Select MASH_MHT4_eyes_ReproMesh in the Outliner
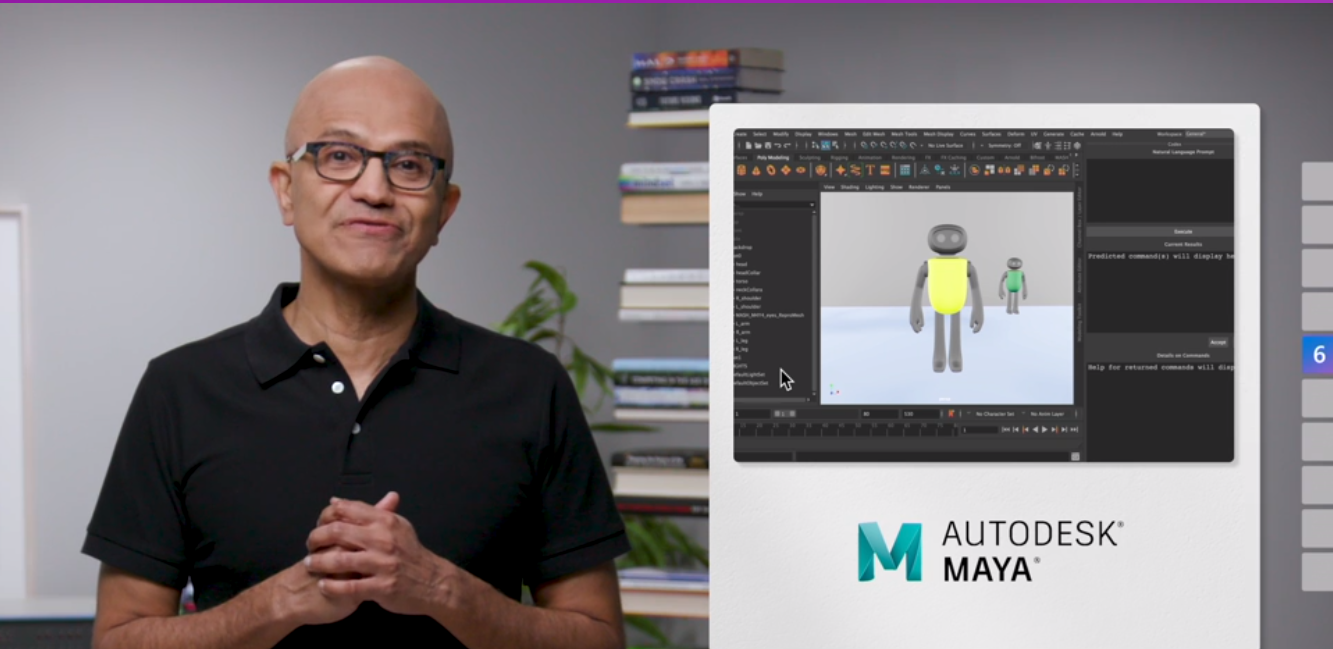This screenshot has height=649, width=1333. (x=769, y=315)
